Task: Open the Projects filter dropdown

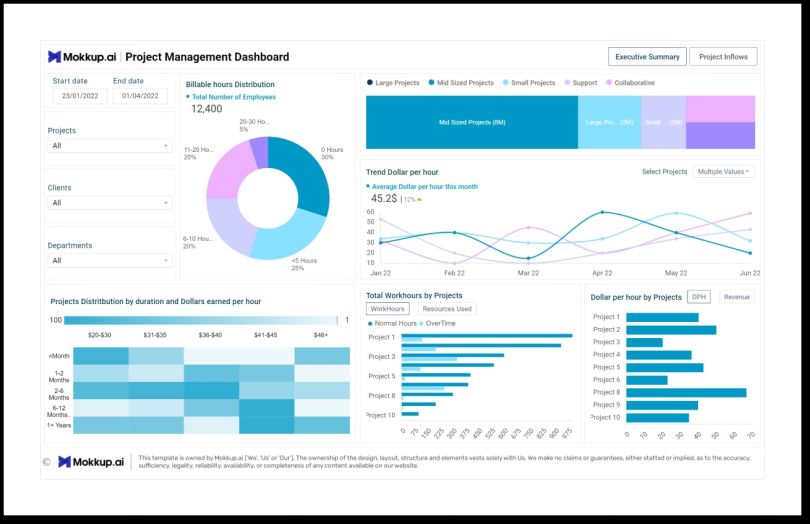Action: [110, 146]
